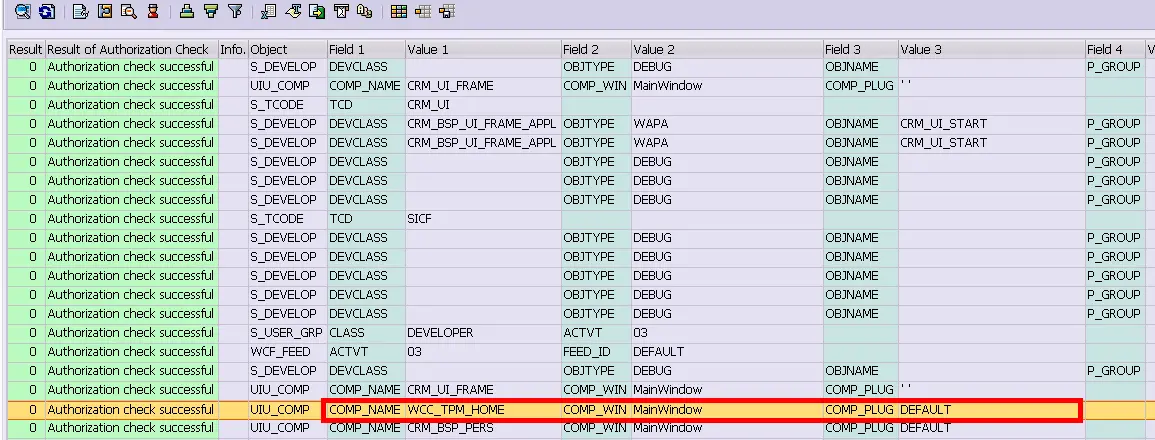Click the CRM_BSP_PERS component name cell

(x=482, y=427)
